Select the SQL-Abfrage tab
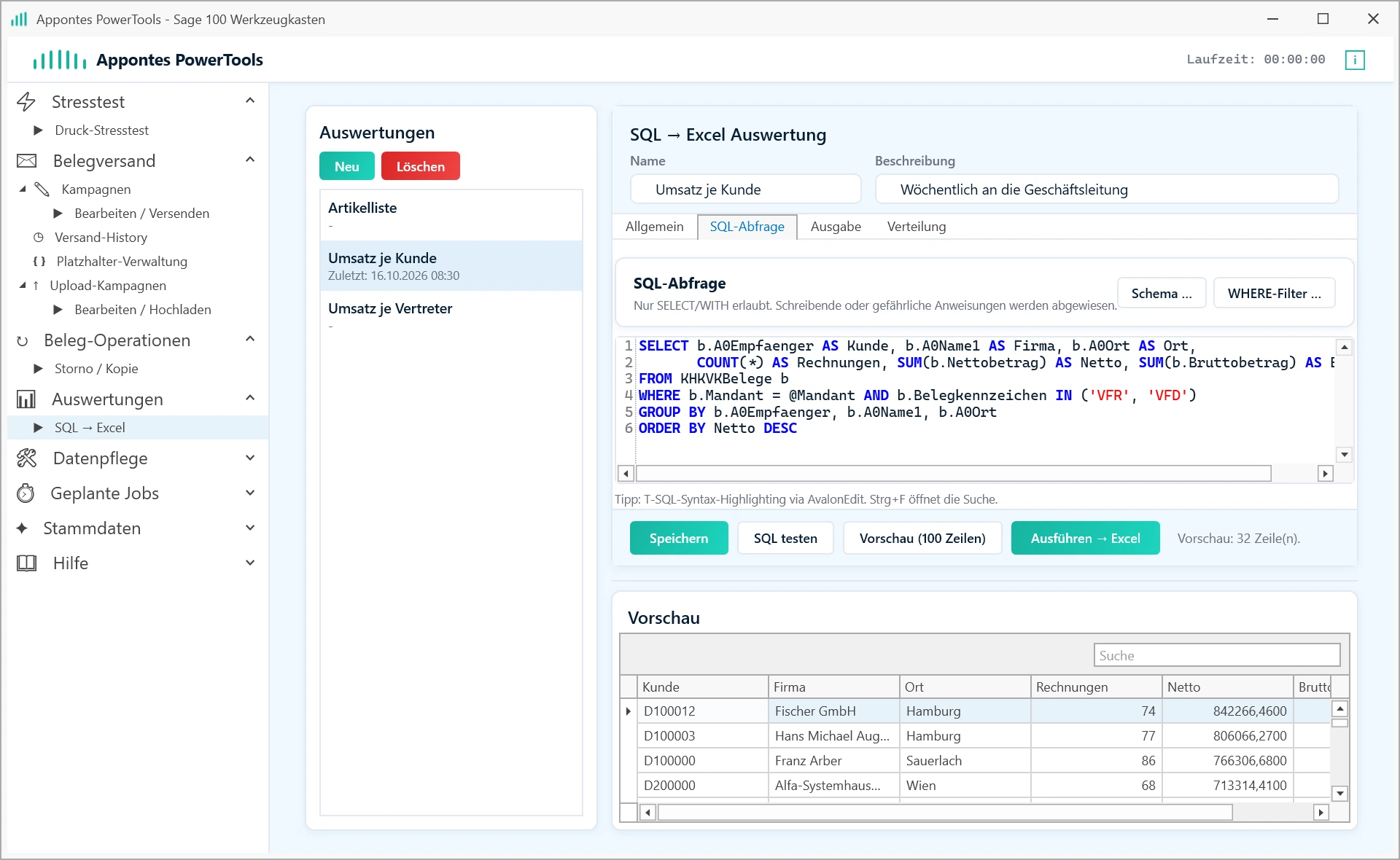The image size is (1400, 860). pyautogui.click(x=747, y=227)
